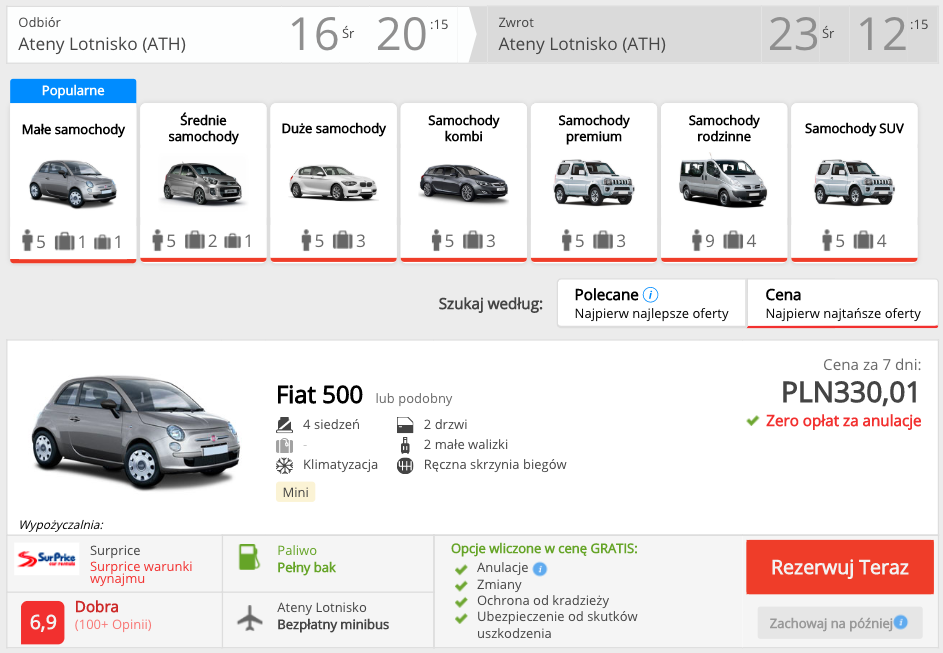The image size is (943, 653).
Task: Click the Rezerwuj Teraz button
Action: click(x=839, y=566)
